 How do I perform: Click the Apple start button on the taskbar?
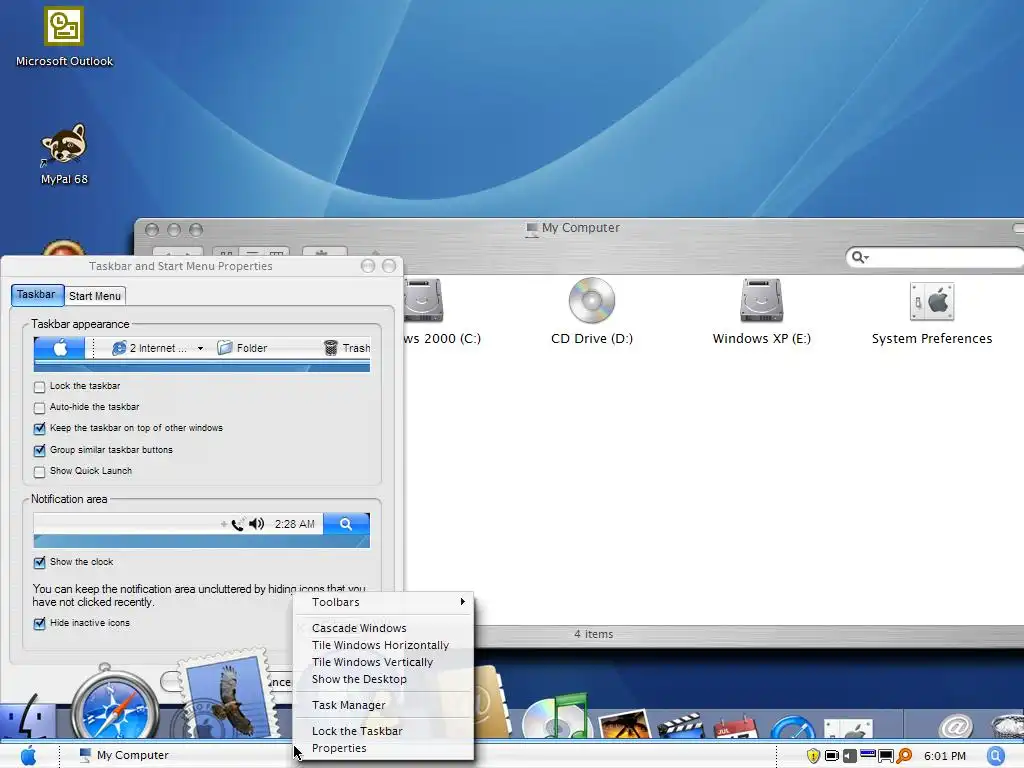[x=29, y=756]
